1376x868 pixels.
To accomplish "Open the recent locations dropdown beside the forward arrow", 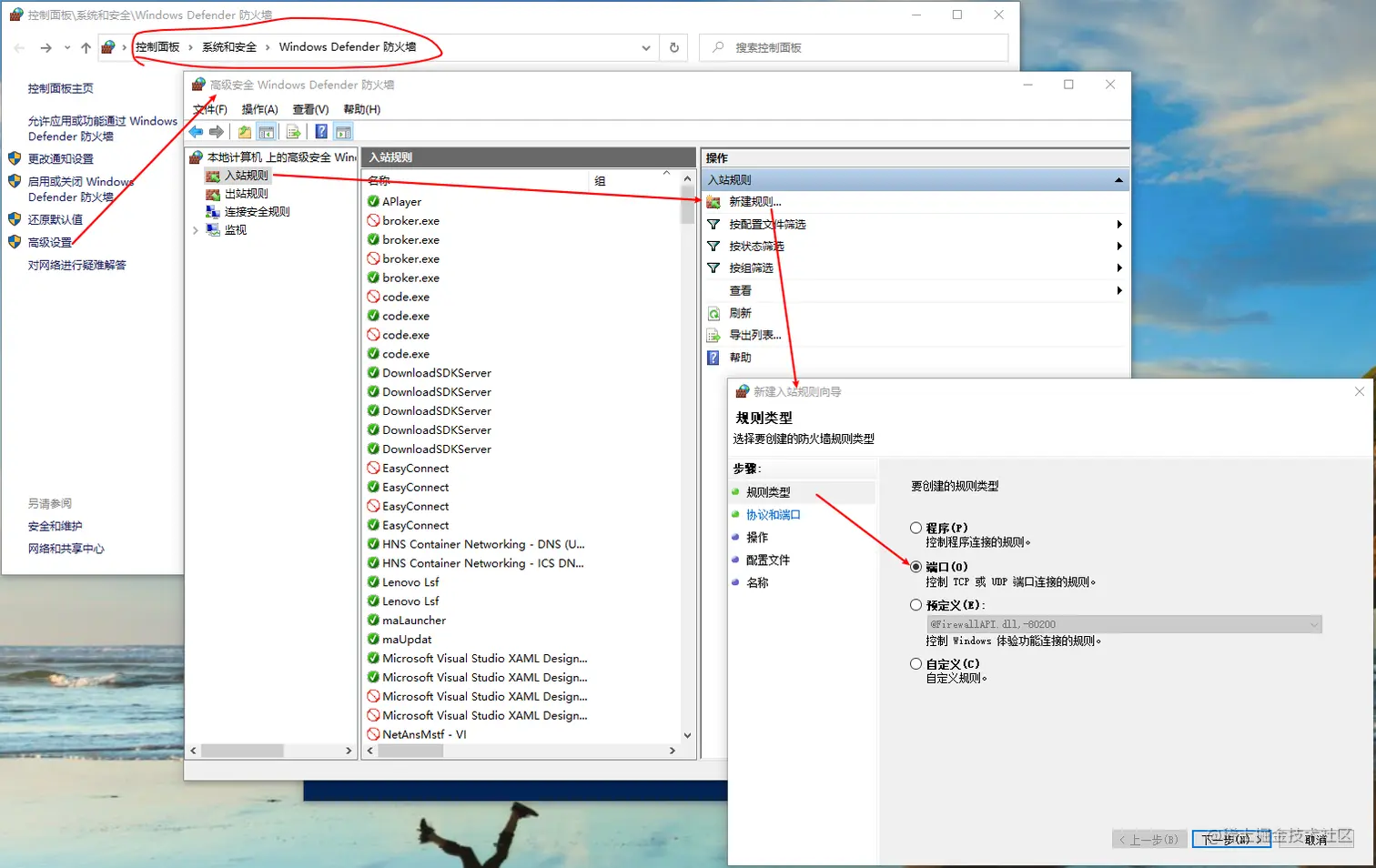I will click(x=67, y=47).
